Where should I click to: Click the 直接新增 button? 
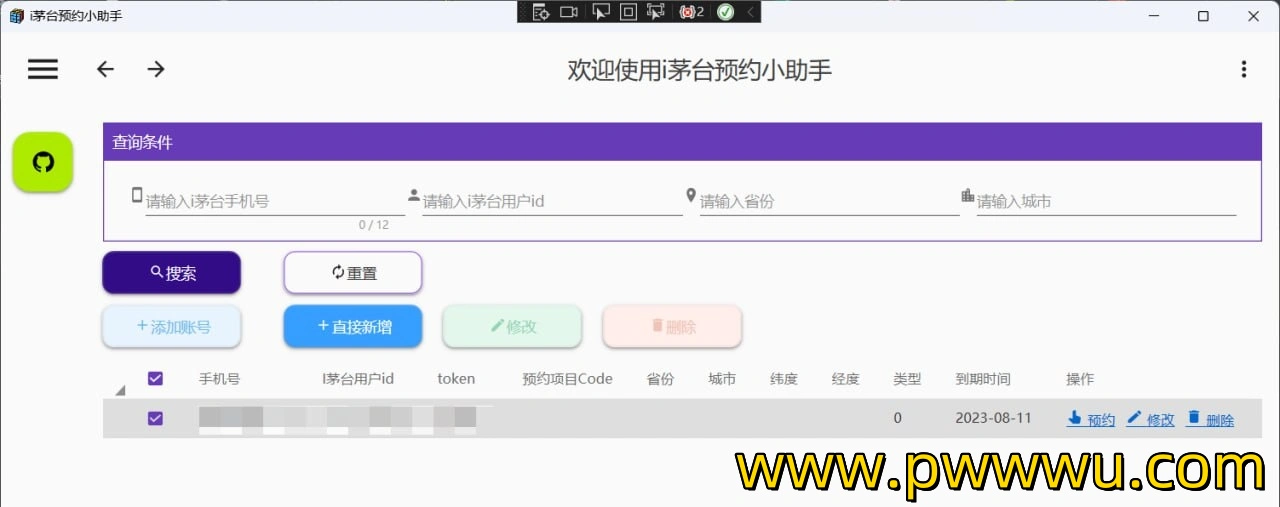353,326
